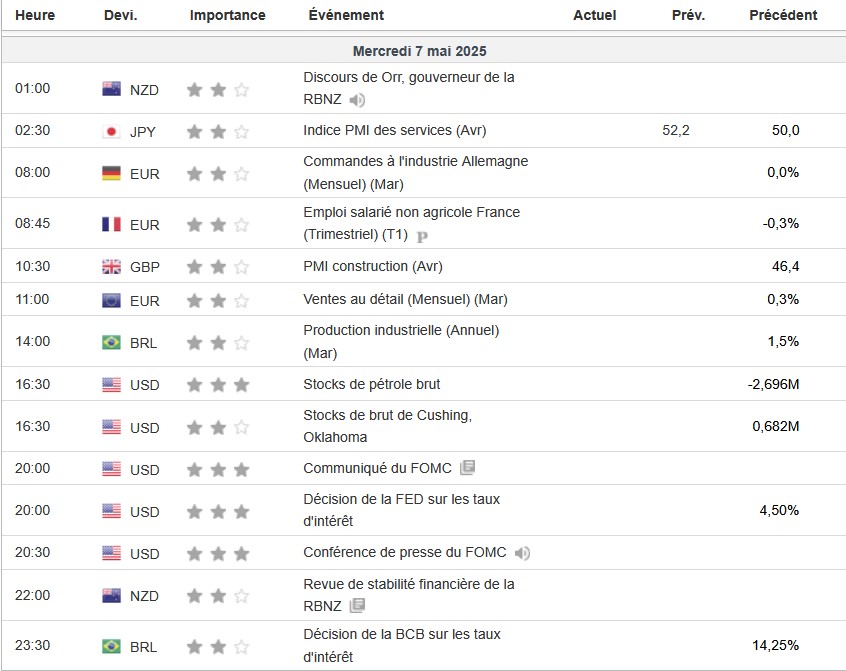The image size is (846, 671).
Task: Click the German flag on the 08:00 EUR row
Action: coord(112,173)
